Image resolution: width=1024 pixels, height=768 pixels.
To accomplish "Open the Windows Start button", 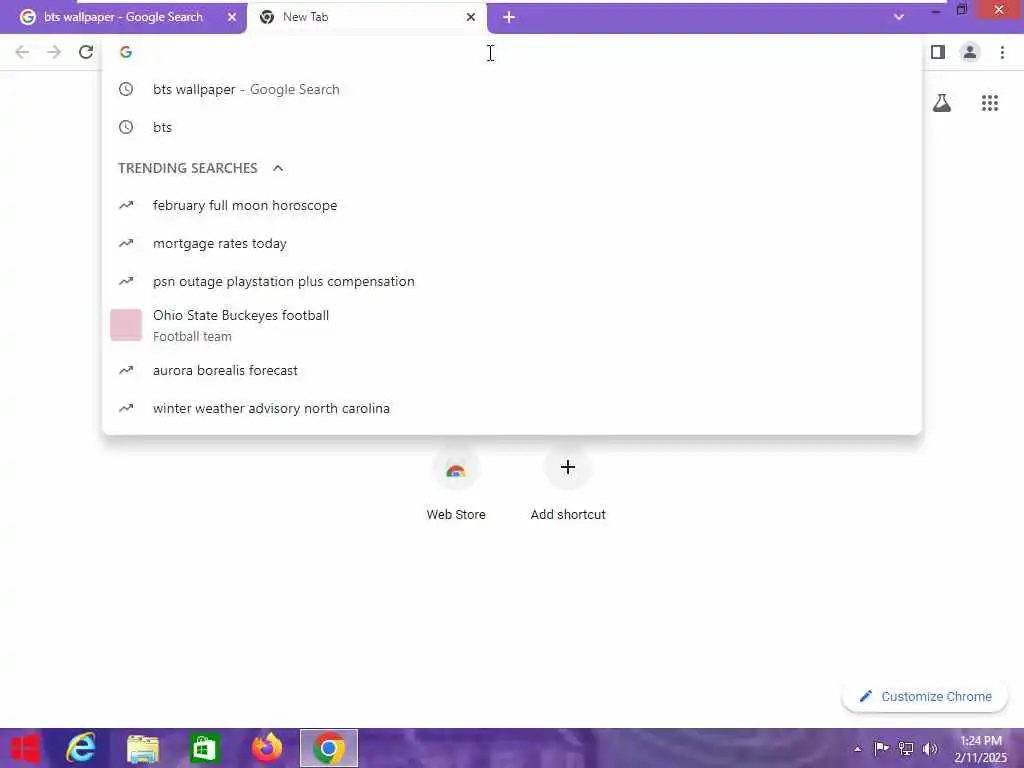I will click(x=25, y=748).
